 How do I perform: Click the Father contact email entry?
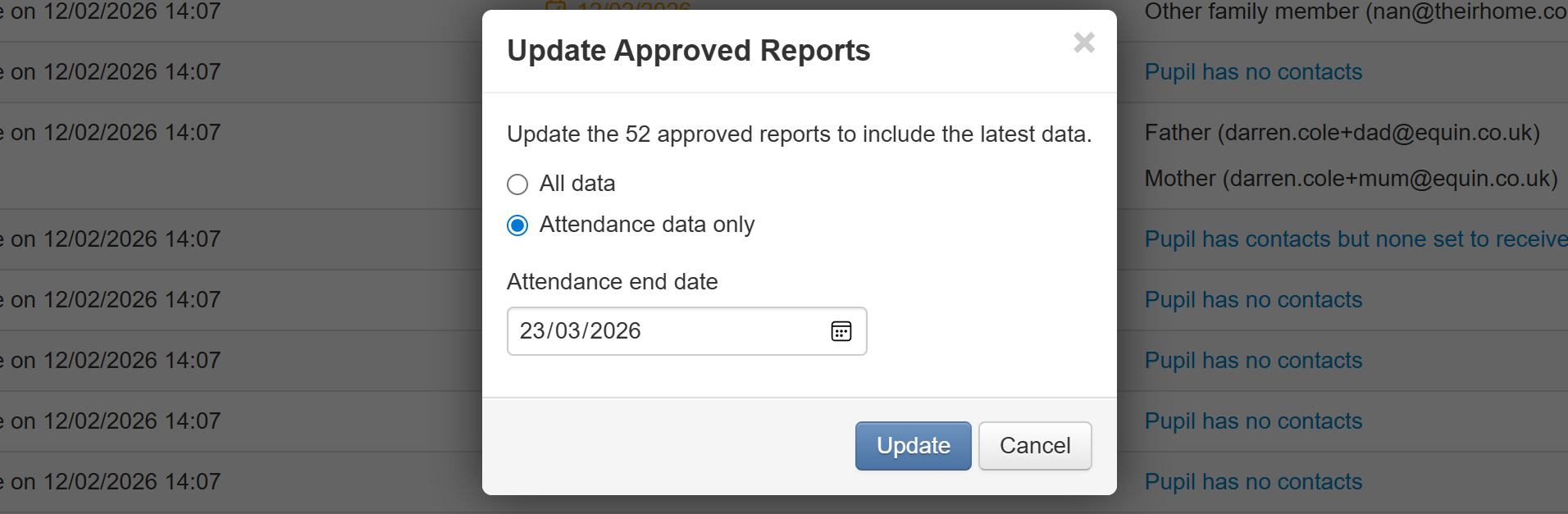coord(1342,133)
